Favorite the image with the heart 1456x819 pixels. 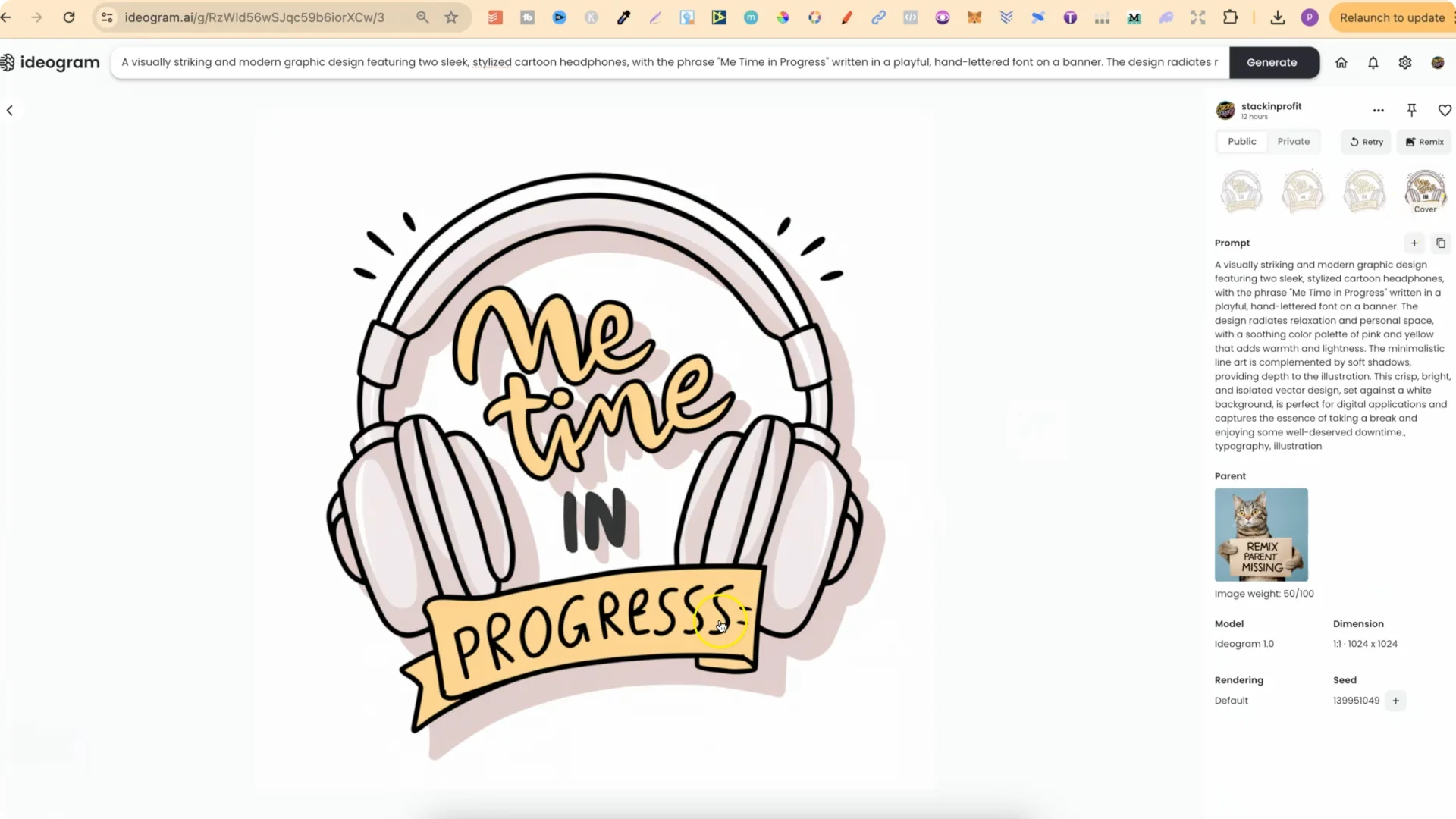coord(1445,110)
